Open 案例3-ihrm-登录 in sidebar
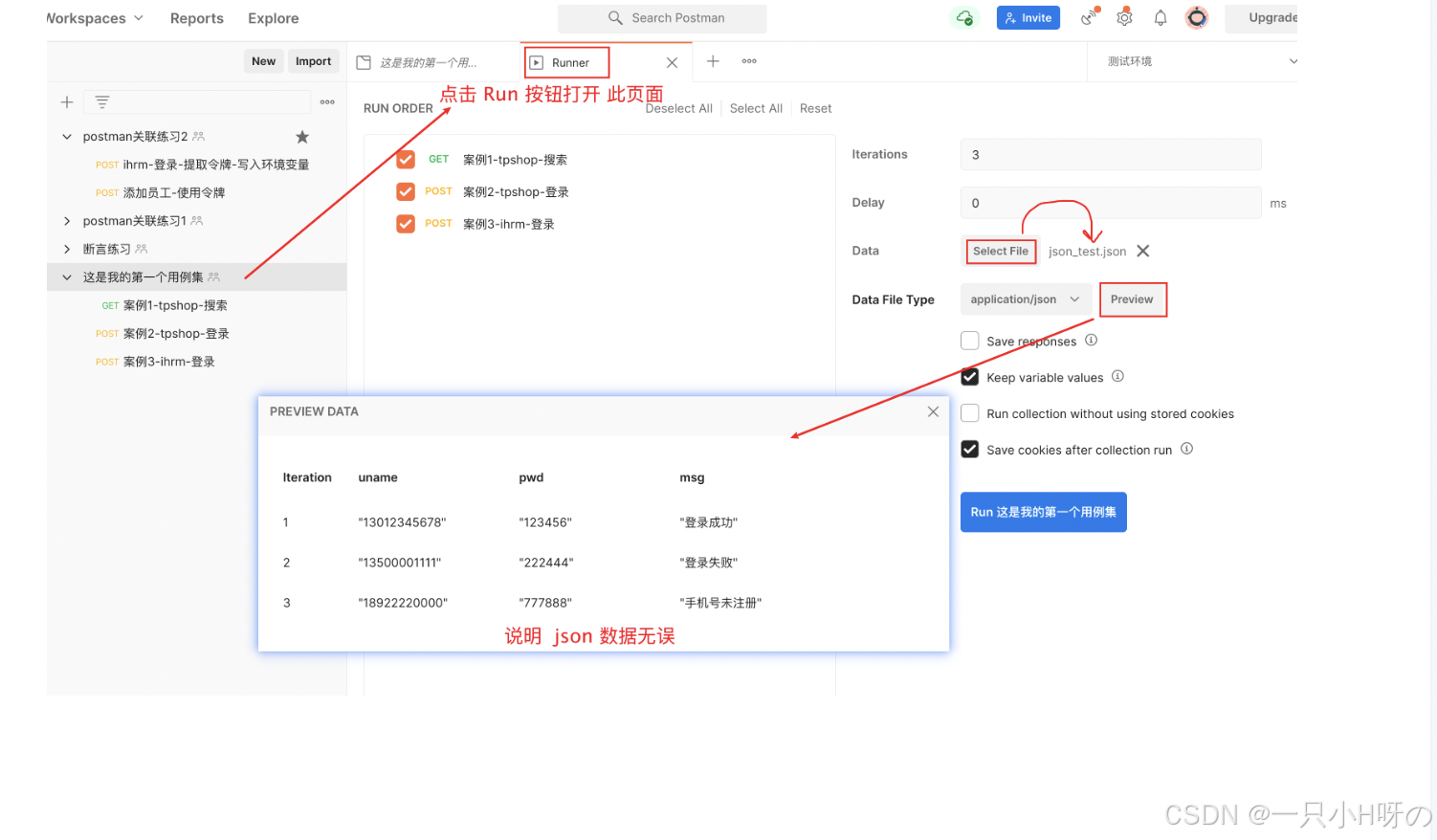The image size is (1437, 840). pos(169,362)
